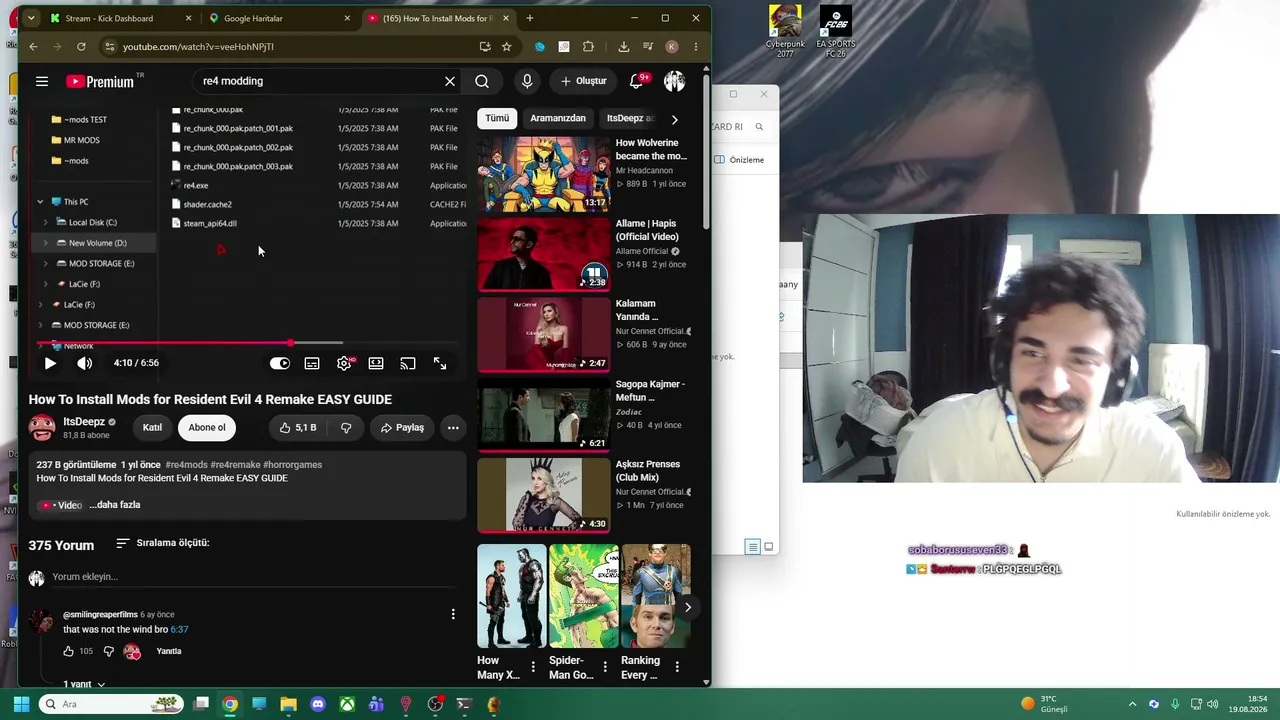The width and height of the screenshot is (1280, 720).
Task: Cast the video to a TV
Action: coord(408,363)
